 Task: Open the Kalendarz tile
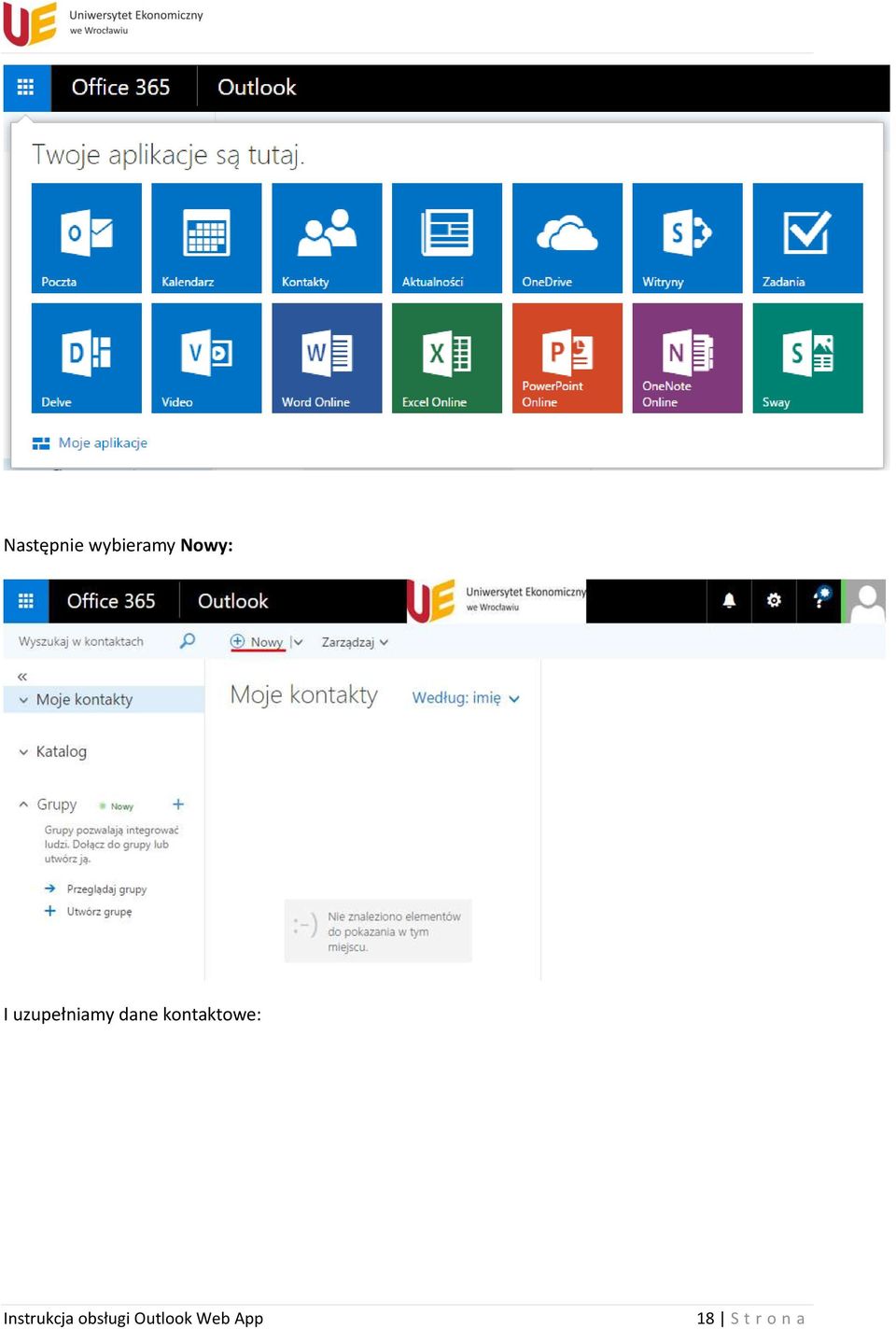(206, 238)
